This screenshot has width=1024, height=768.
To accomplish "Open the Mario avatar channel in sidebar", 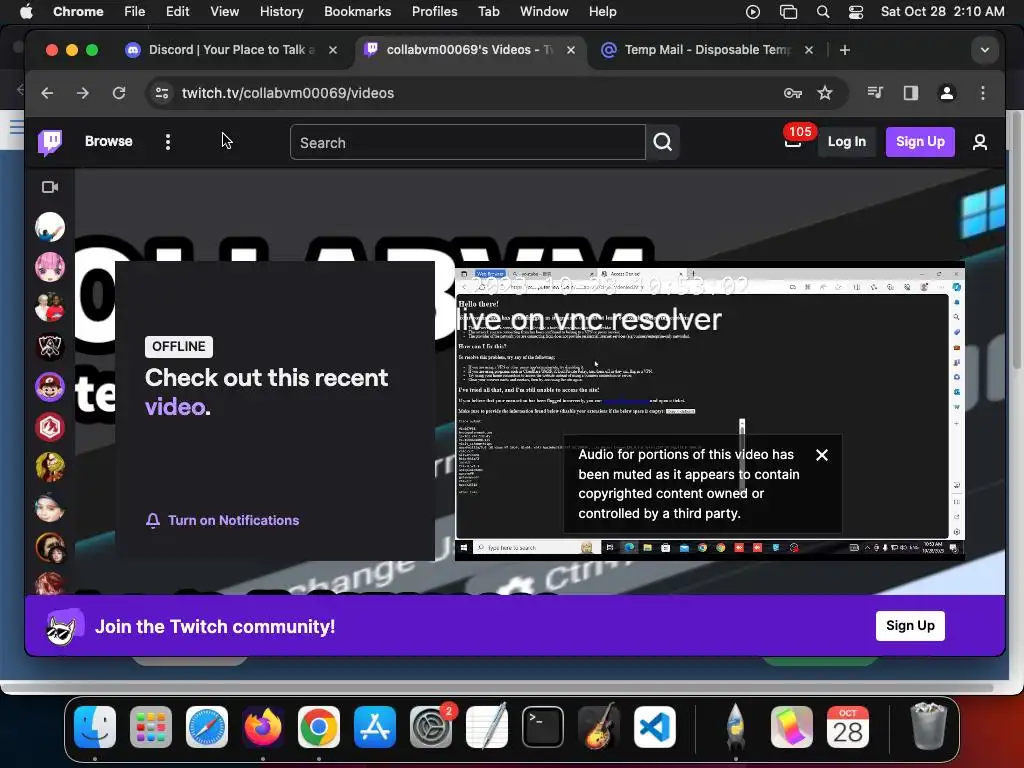I will click(x=50, y=387).
